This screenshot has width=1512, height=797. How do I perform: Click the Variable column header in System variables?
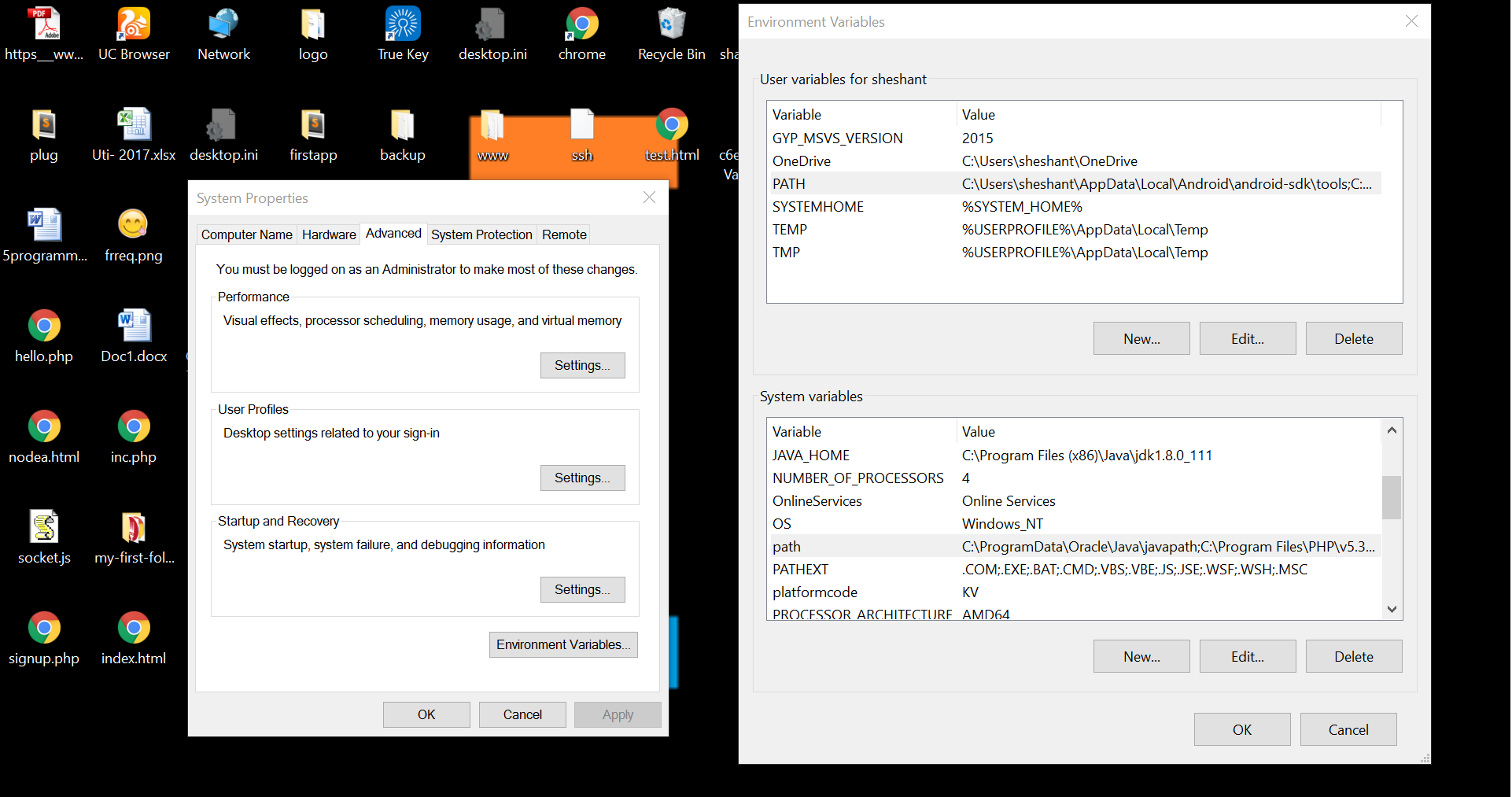[861, 431]
